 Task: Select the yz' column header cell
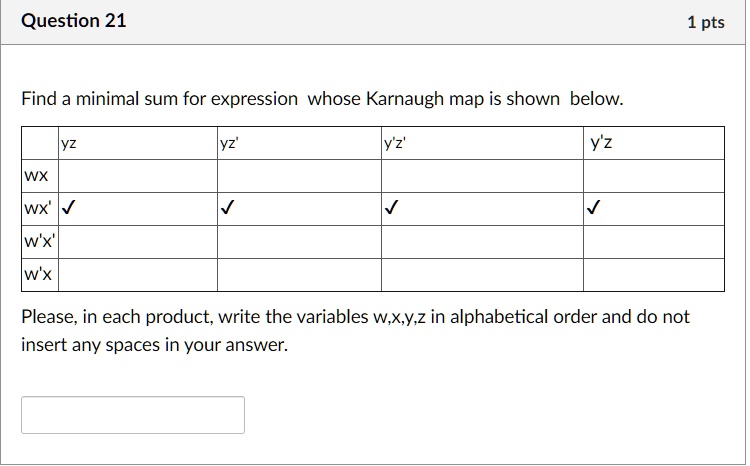299,143
